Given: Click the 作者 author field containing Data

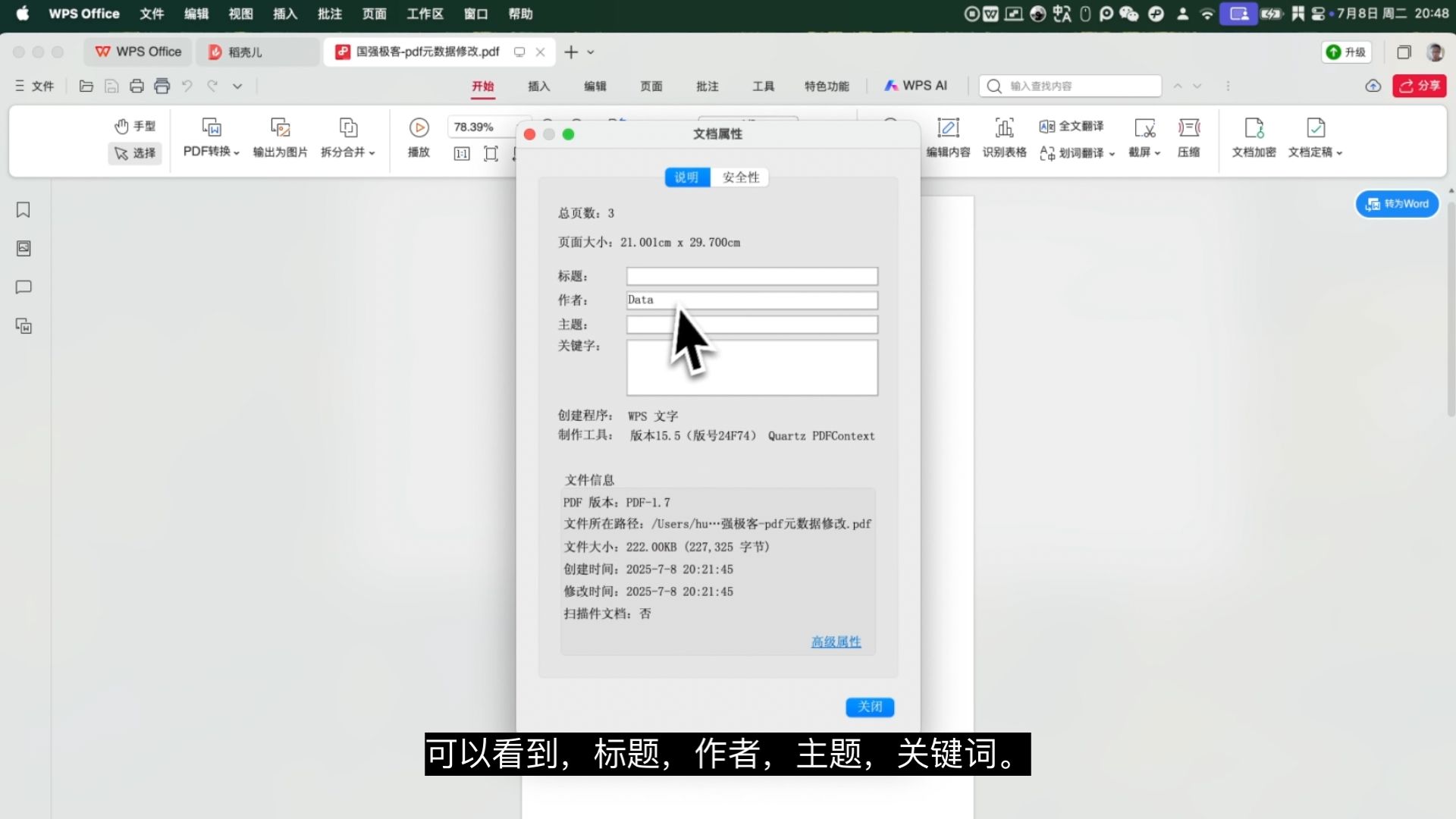Looking at the screenshot, I should 752,300.
